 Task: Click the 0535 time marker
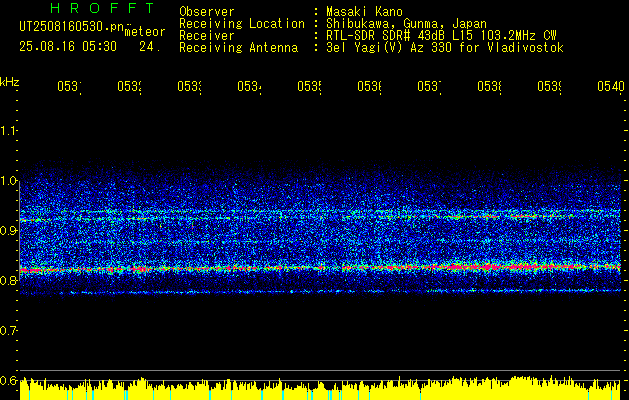coord(309,86)
